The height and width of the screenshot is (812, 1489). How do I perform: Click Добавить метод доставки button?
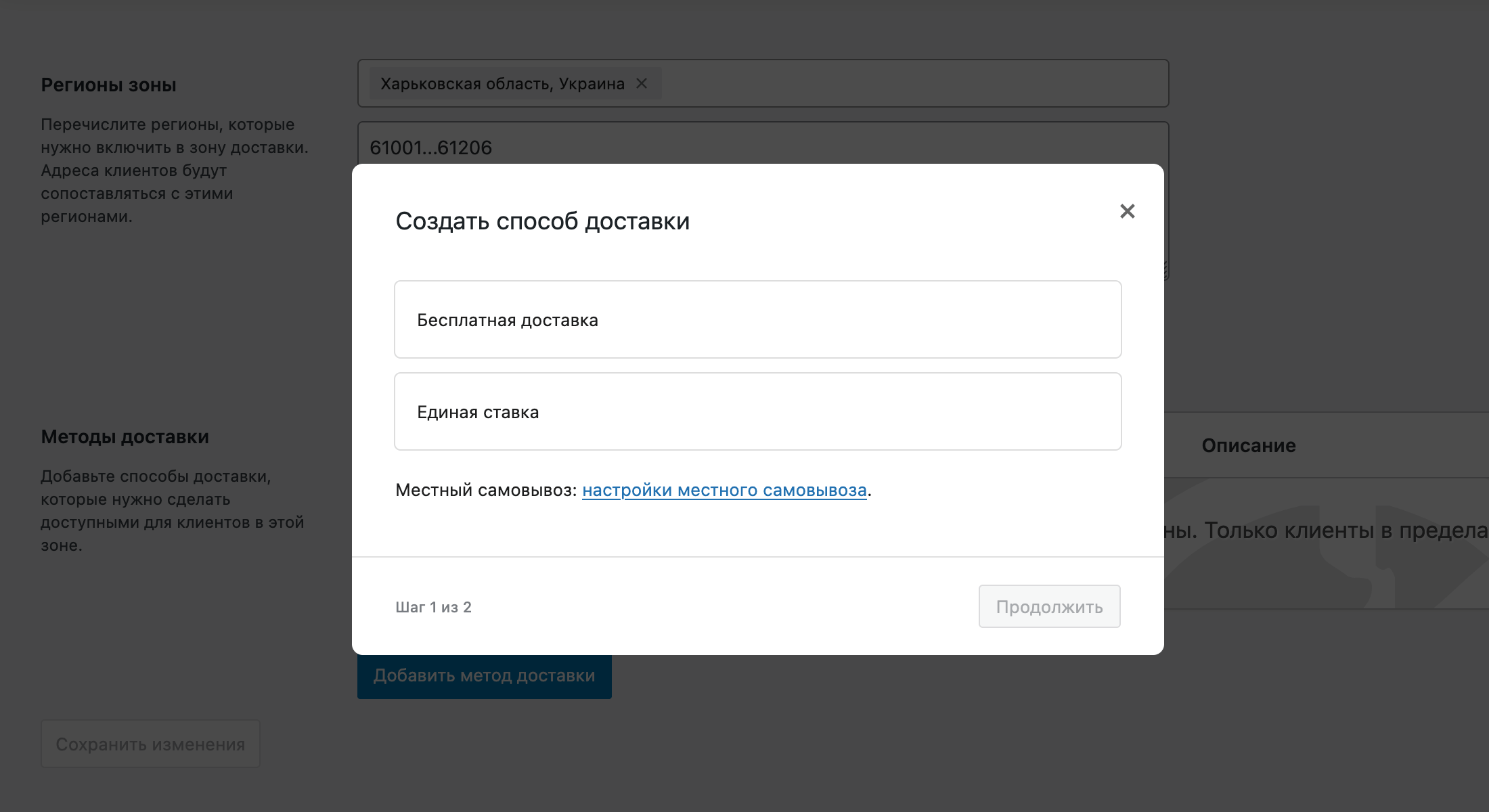coord(484,676)
